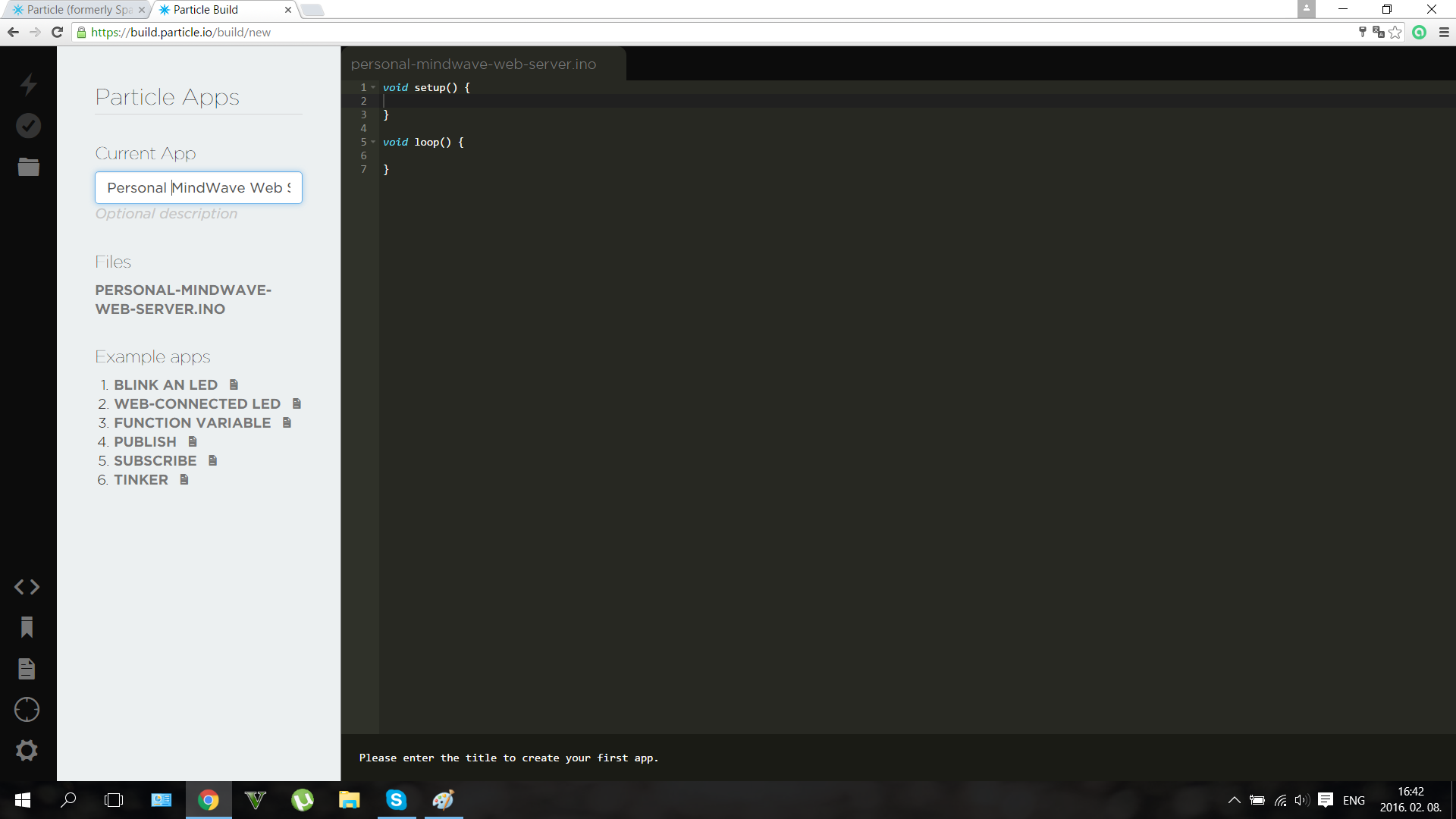Image resolution: width=1456 pixels, height=819 pixels.
Task: Open the Devices crosshair icon
Action: click(x=27, y=710)
